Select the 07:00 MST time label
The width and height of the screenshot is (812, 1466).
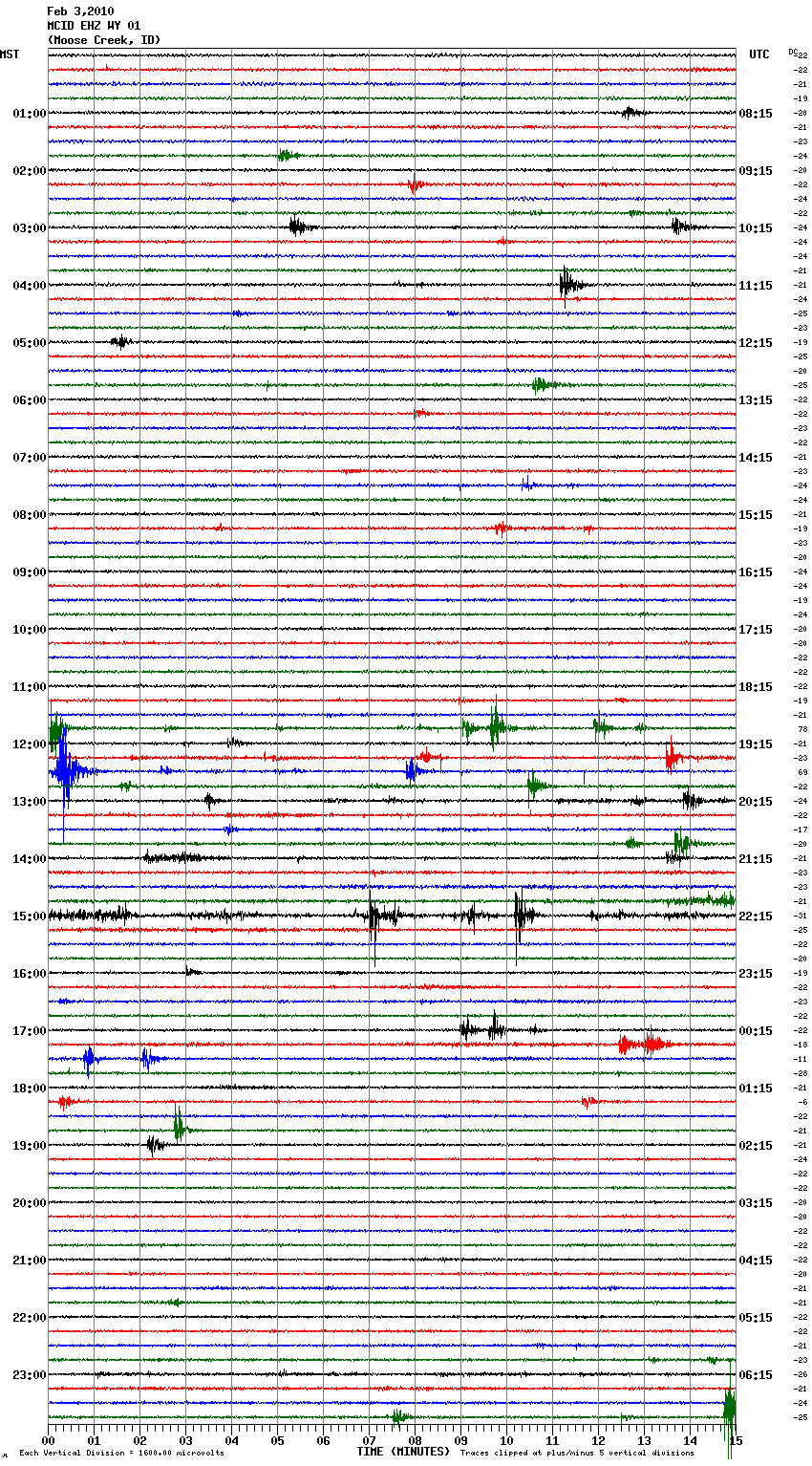(x=29, y=458)
